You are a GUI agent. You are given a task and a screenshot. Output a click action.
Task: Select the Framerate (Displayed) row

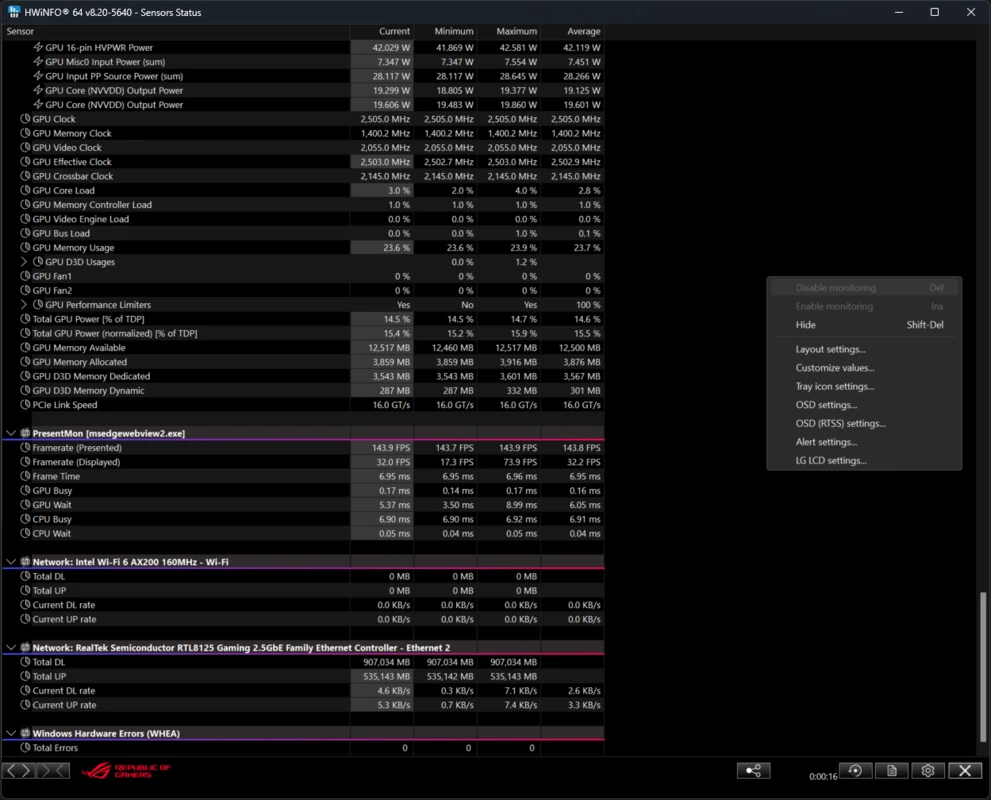point(303,462)
